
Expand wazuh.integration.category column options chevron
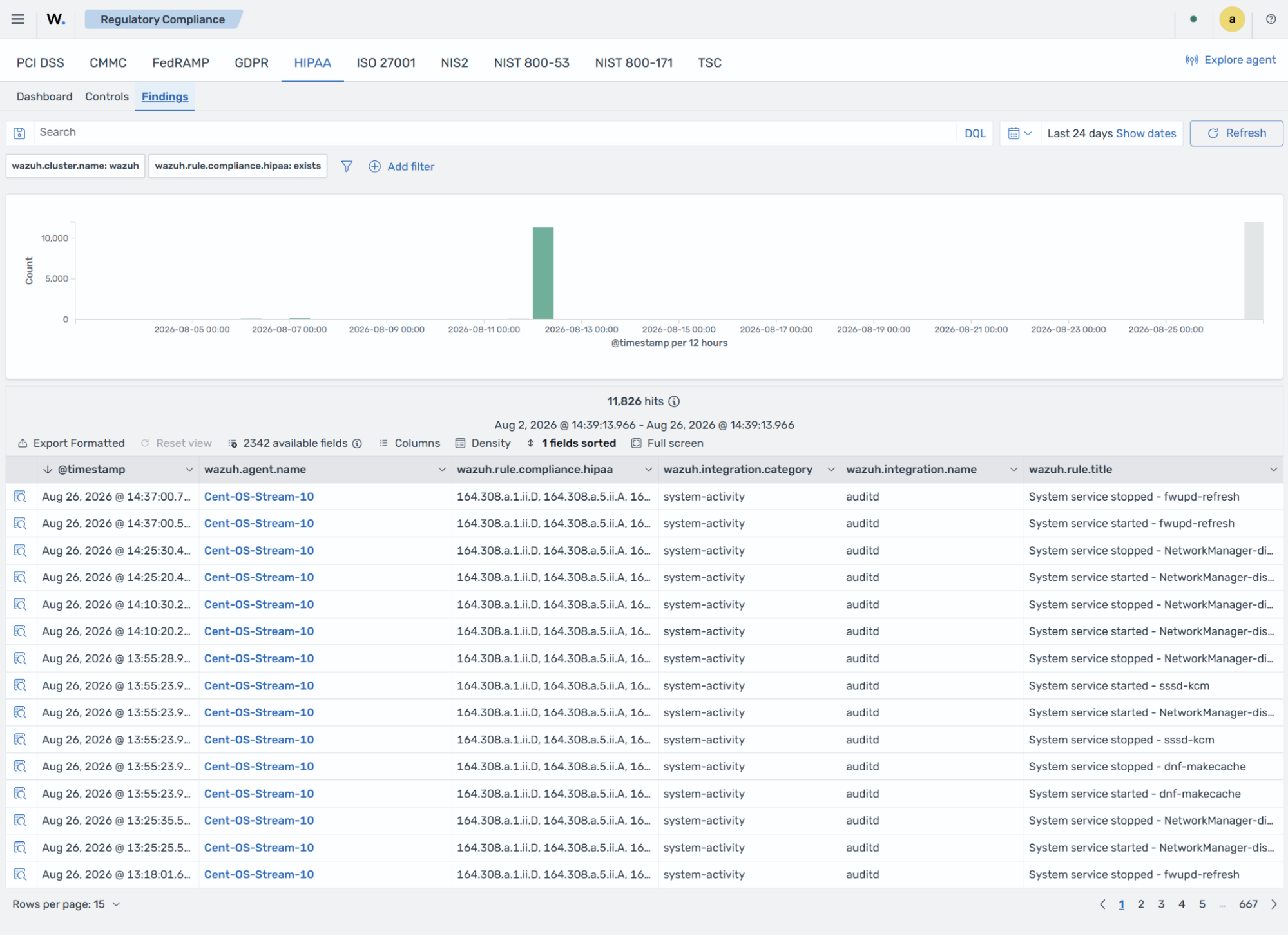[x=831, y=470]
